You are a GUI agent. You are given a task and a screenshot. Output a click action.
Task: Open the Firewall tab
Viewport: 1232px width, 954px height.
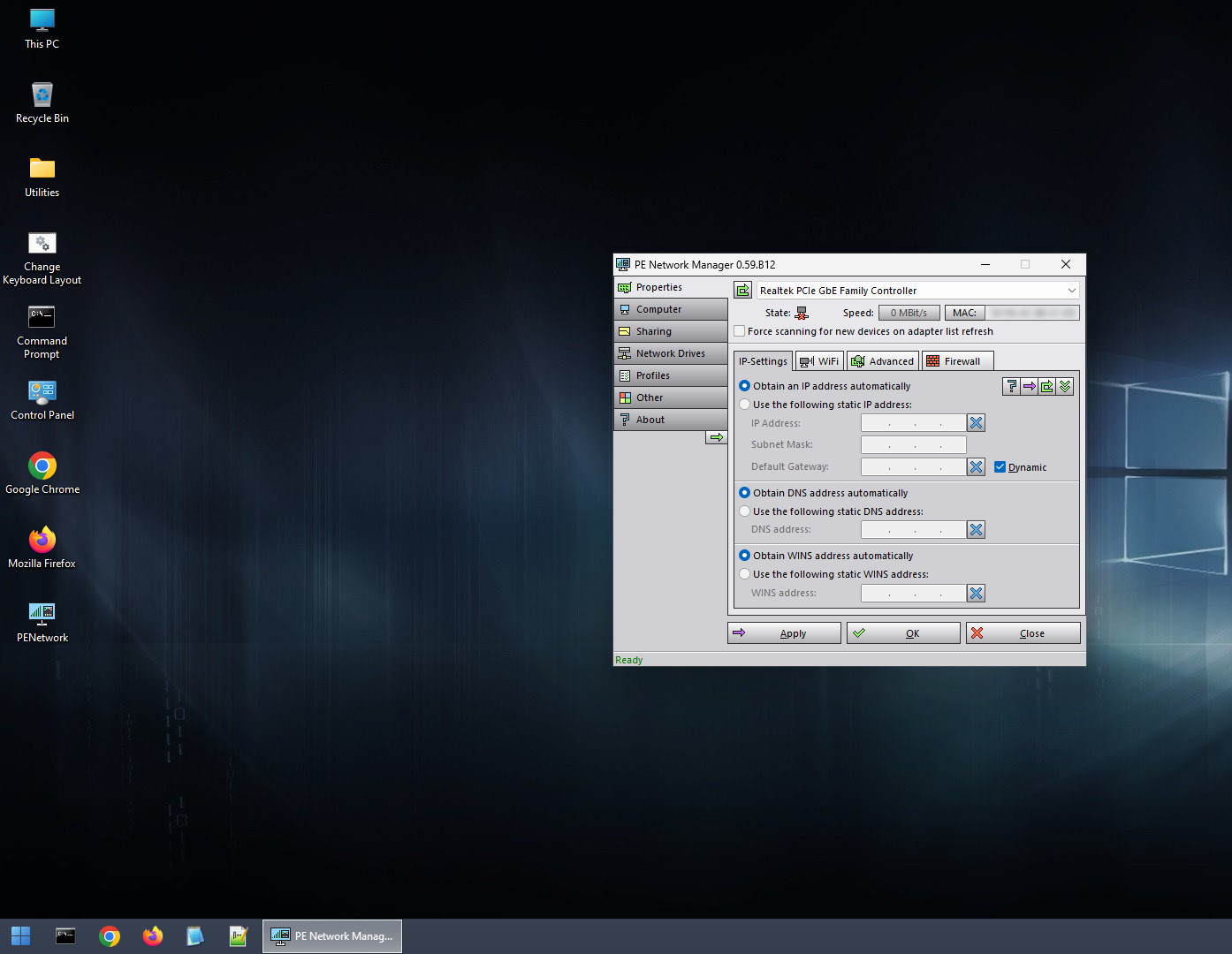click(x=957, y=361)
